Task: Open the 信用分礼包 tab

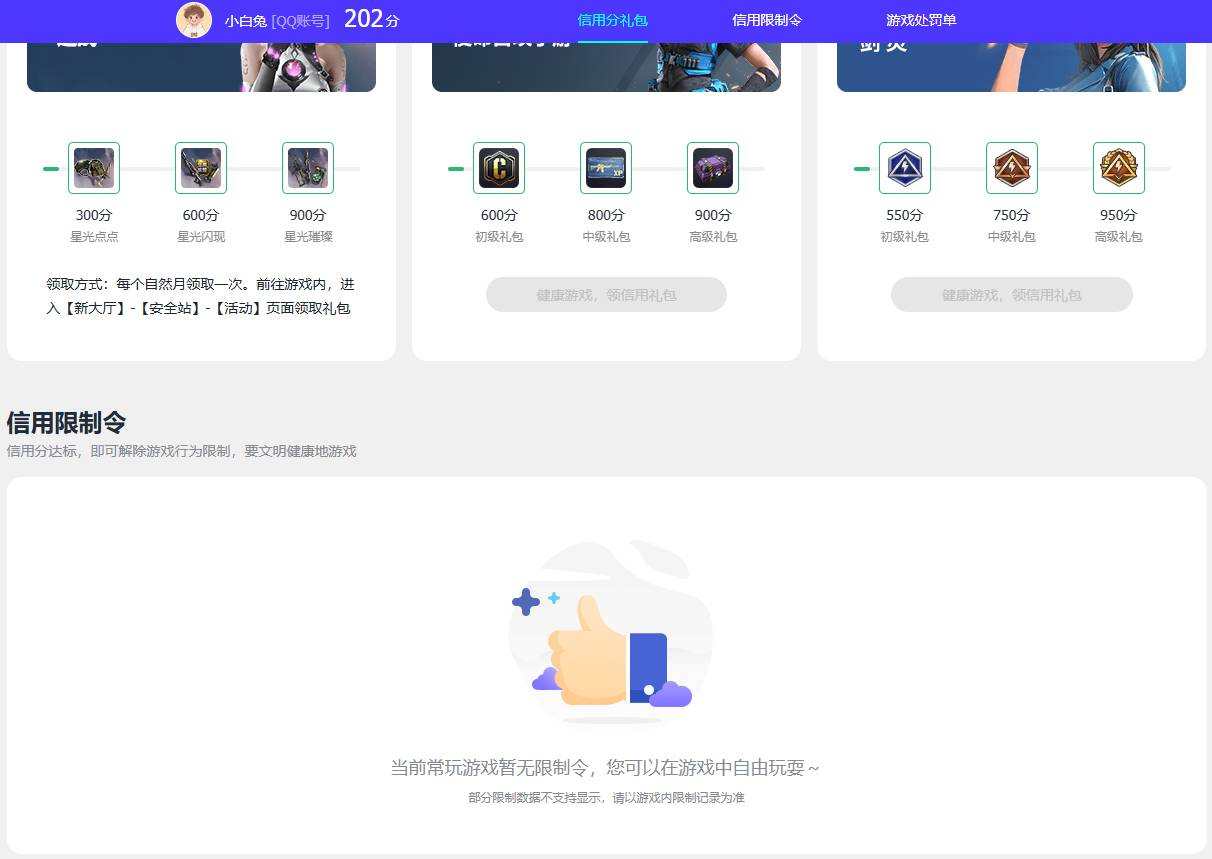Action: click(x=613, y=20)
